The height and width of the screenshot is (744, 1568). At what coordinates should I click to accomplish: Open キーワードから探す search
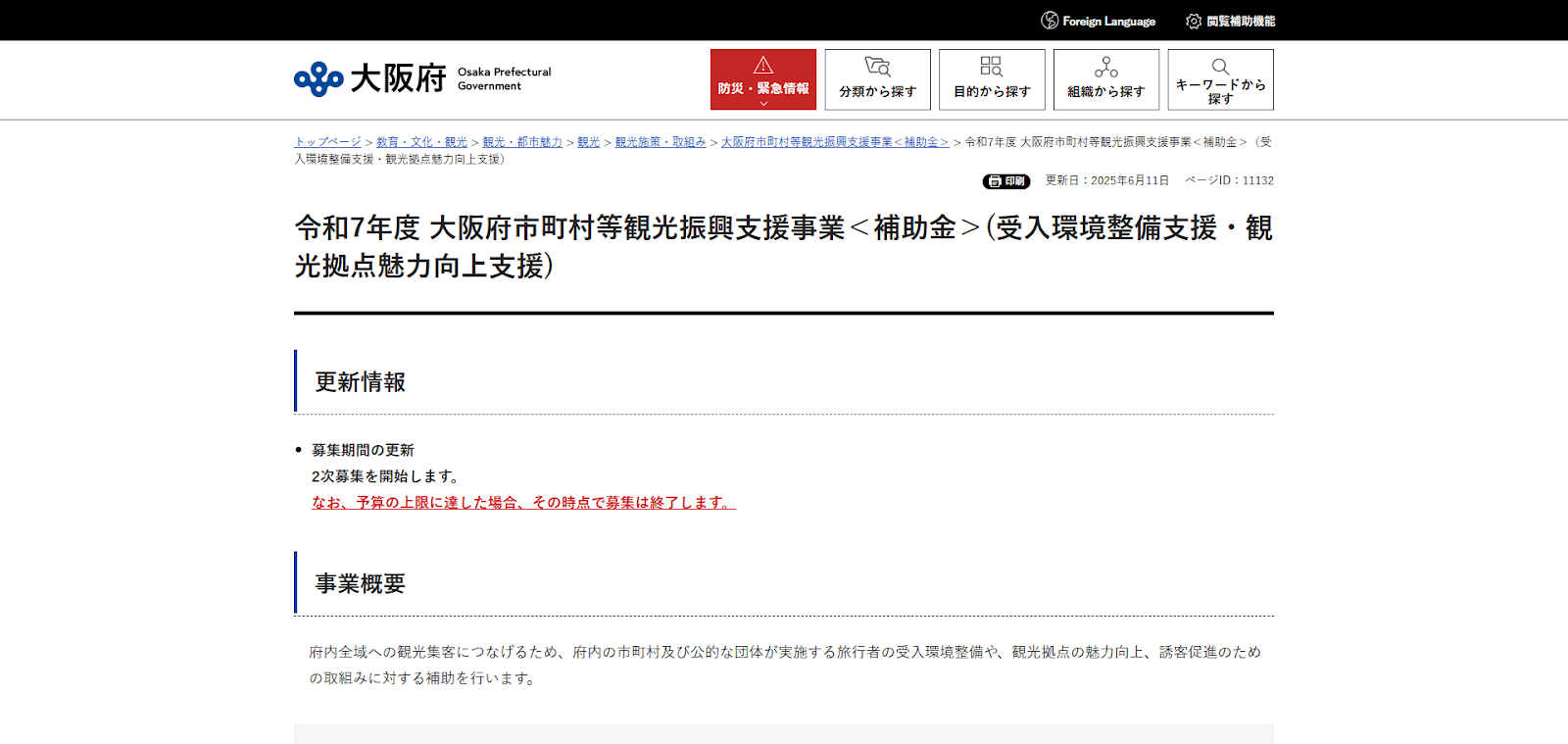(x=1220, y=79)
